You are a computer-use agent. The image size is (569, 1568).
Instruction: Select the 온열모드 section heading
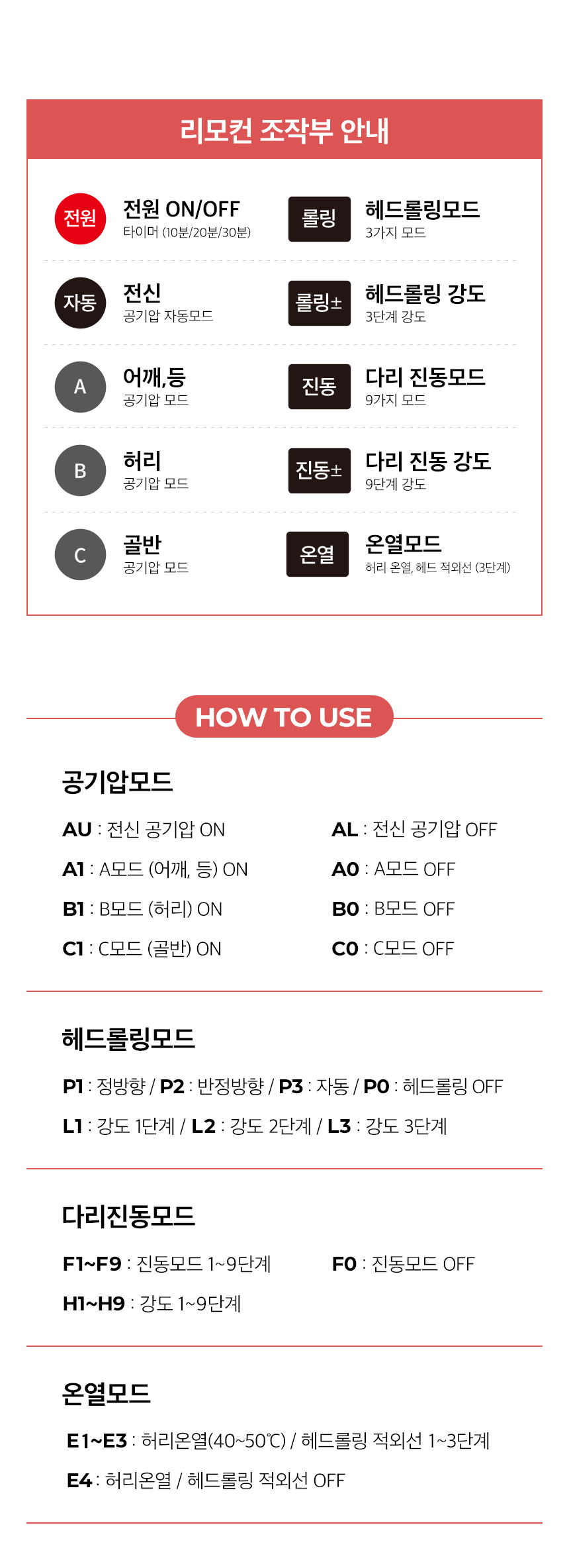[106, 1393]
